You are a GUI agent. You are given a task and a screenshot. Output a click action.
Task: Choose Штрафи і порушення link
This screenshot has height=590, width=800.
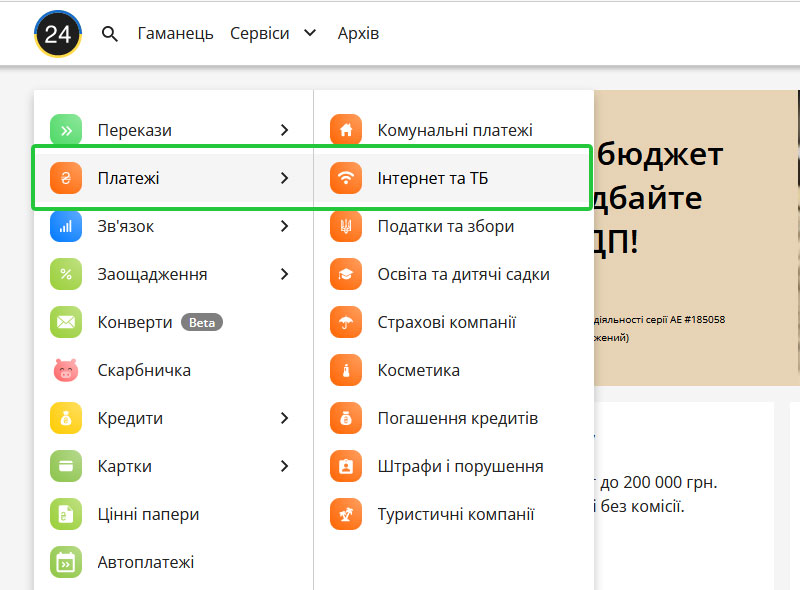click(461, 466)
